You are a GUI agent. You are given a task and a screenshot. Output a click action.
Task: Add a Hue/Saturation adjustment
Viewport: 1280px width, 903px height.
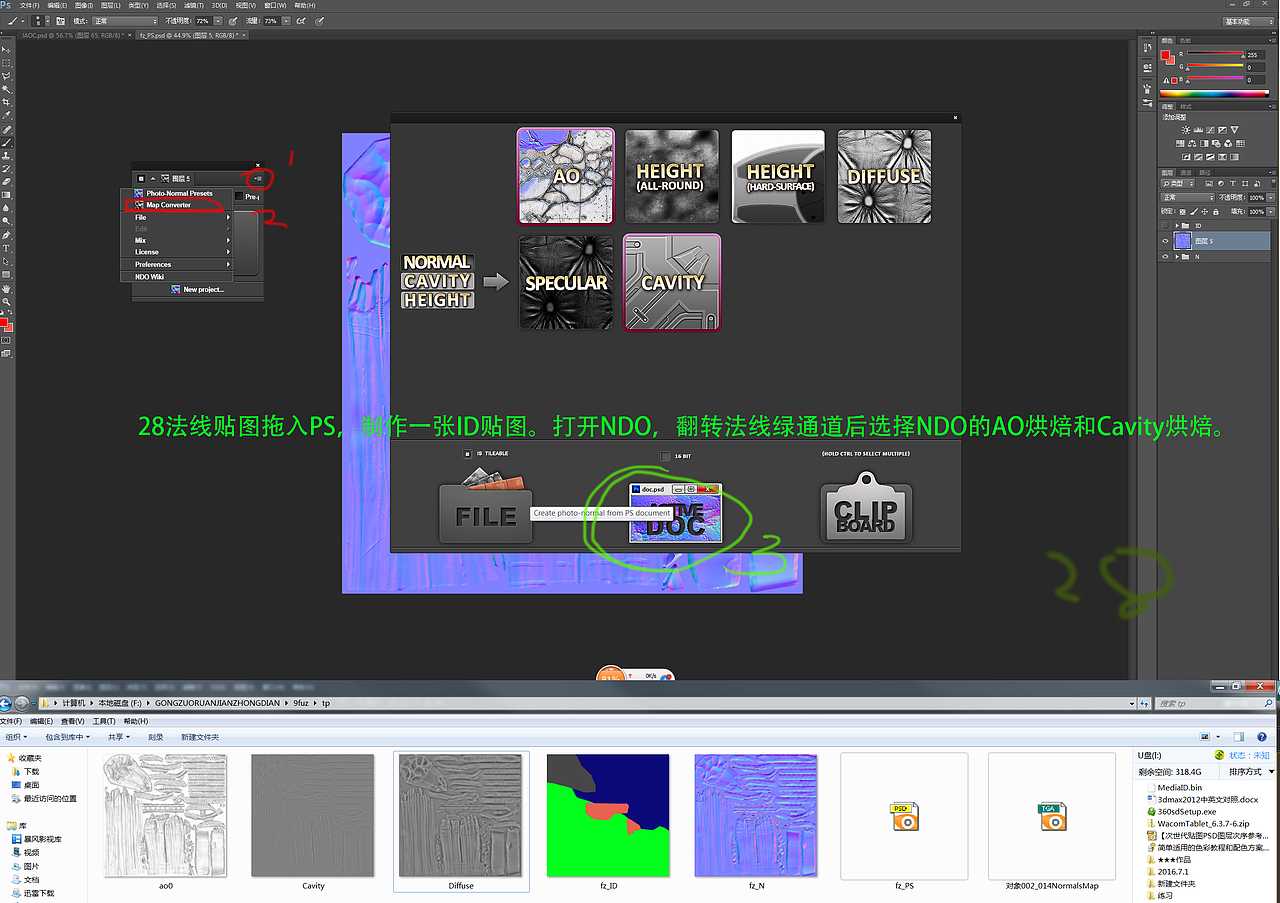1179,143
